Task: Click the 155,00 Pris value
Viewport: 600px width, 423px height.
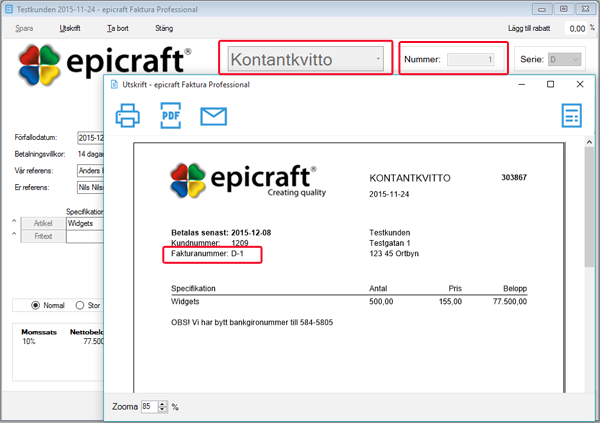Action: pyautogui.click(x=450, y=302)
